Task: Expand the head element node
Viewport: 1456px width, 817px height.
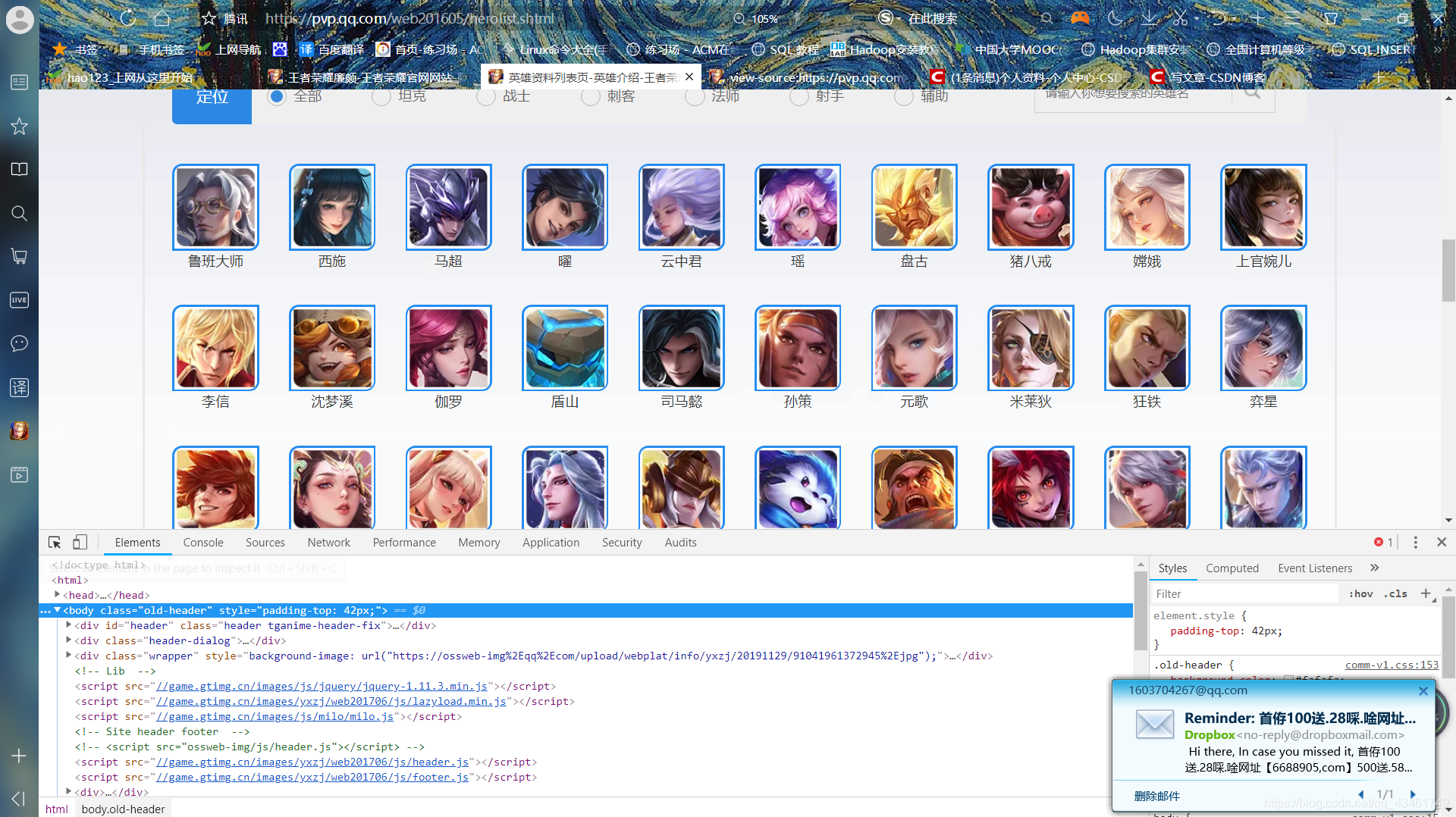Action: click(57, 595)
